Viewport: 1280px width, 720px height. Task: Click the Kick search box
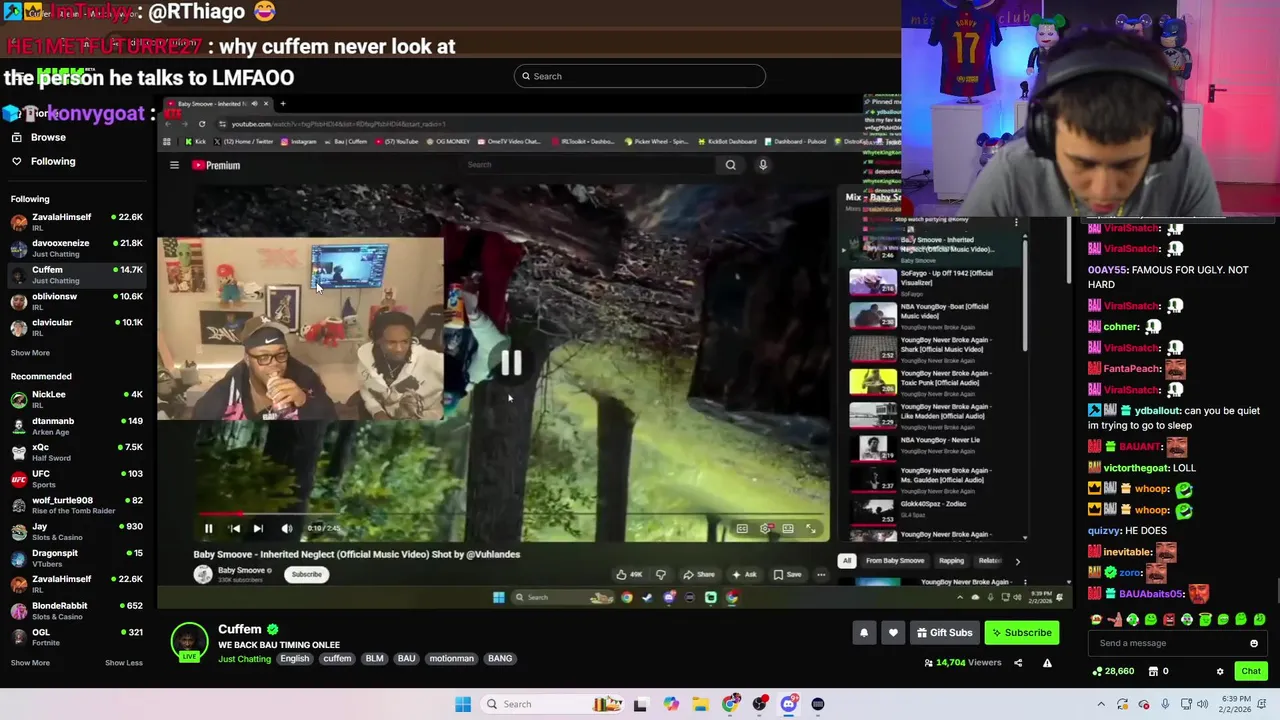tap(640, 76)
